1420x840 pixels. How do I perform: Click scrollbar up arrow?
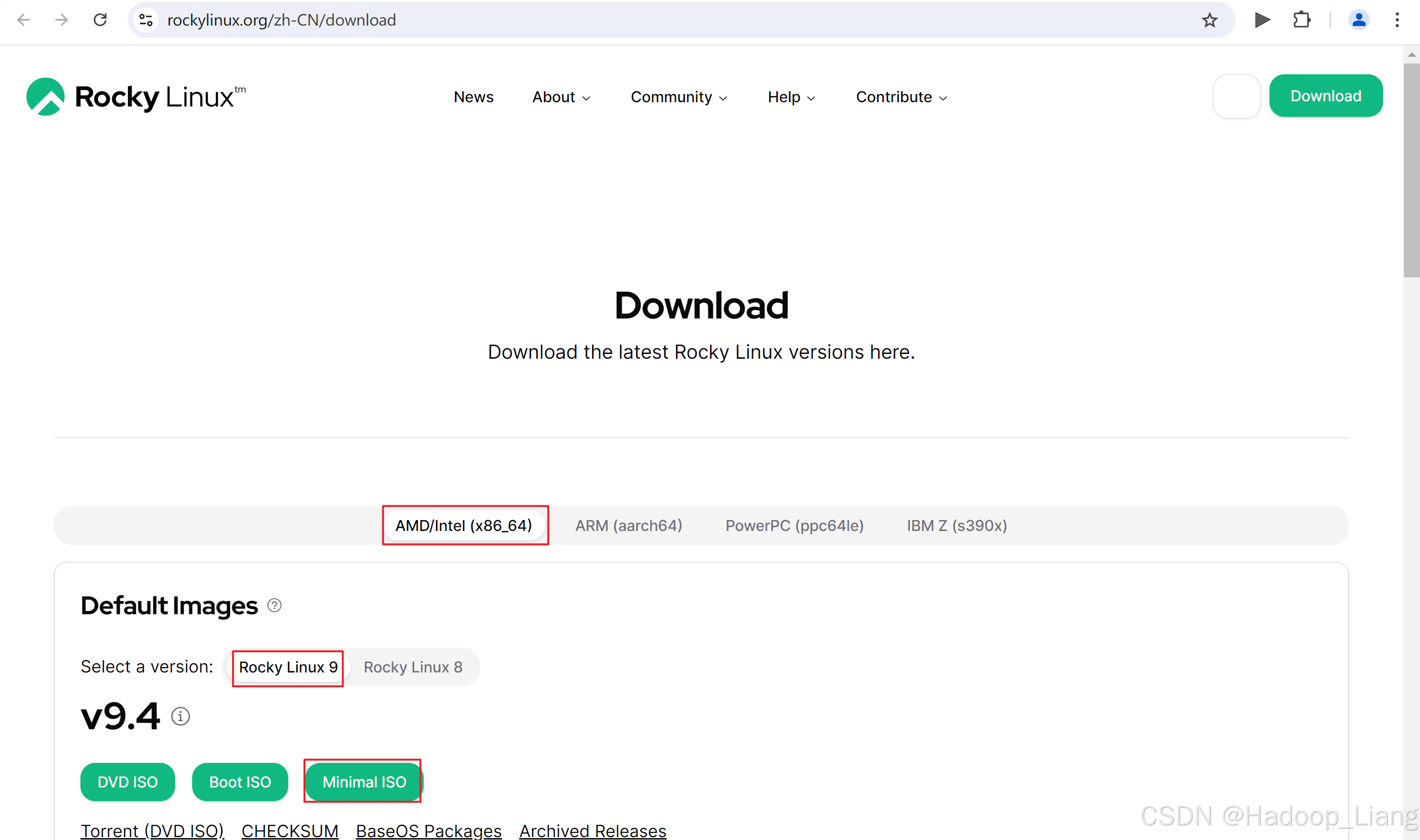pos(1411,54)
